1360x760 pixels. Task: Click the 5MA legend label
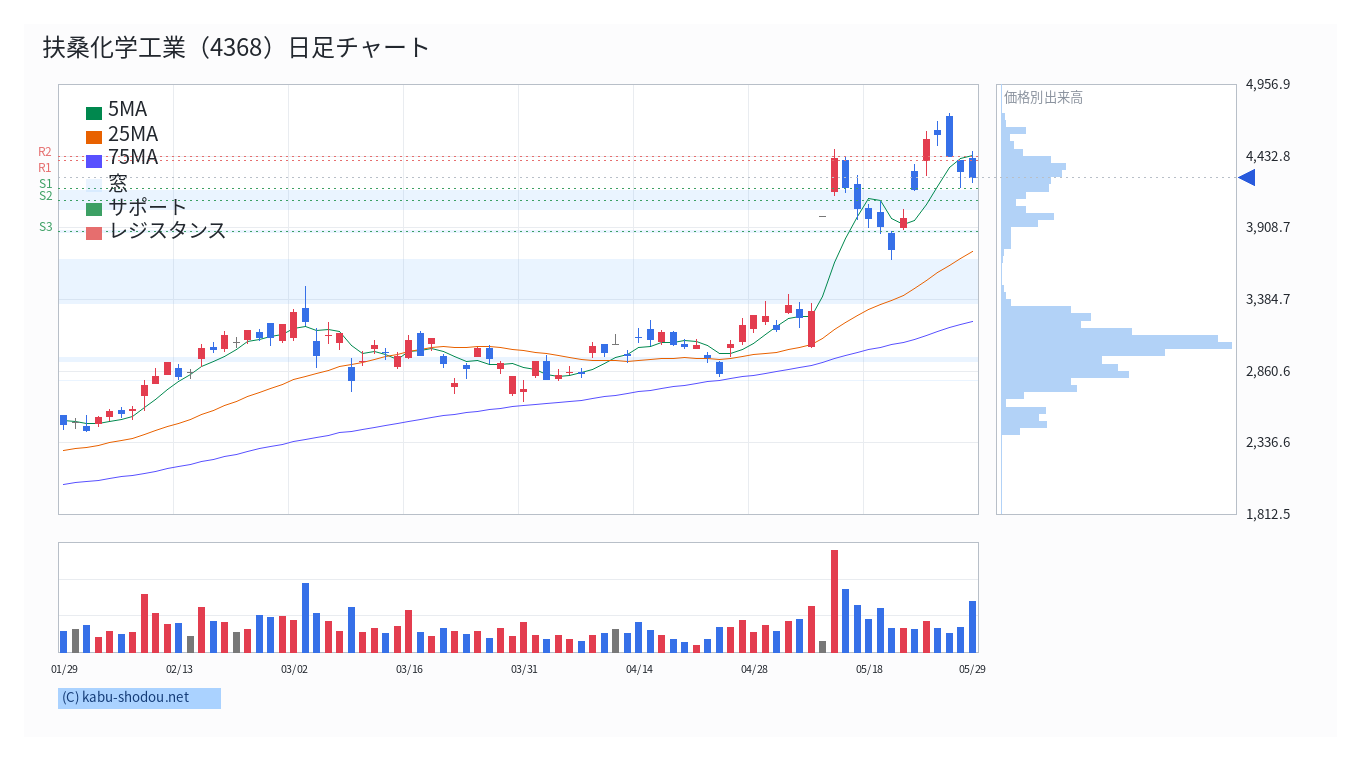[127, 110]
